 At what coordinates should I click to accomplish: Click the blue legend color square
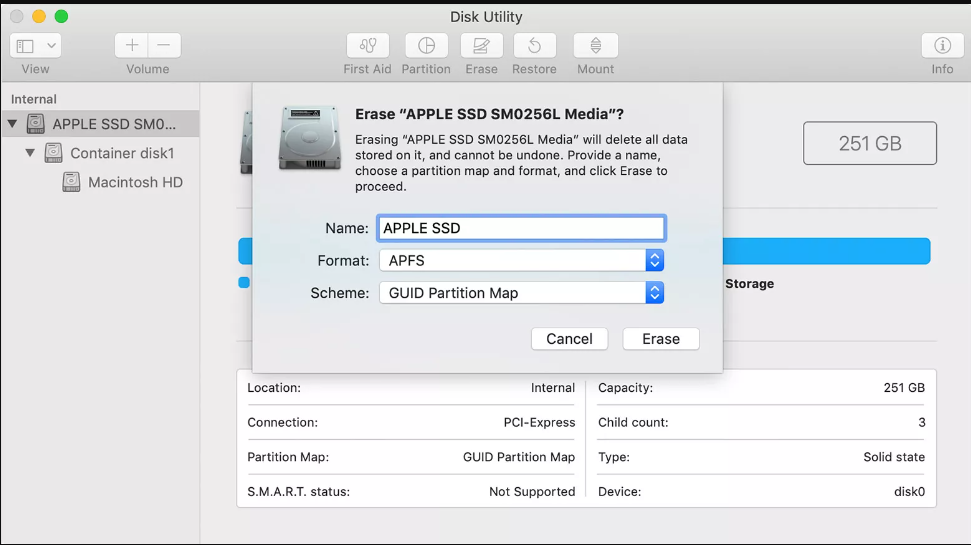[x=244, y=282]
